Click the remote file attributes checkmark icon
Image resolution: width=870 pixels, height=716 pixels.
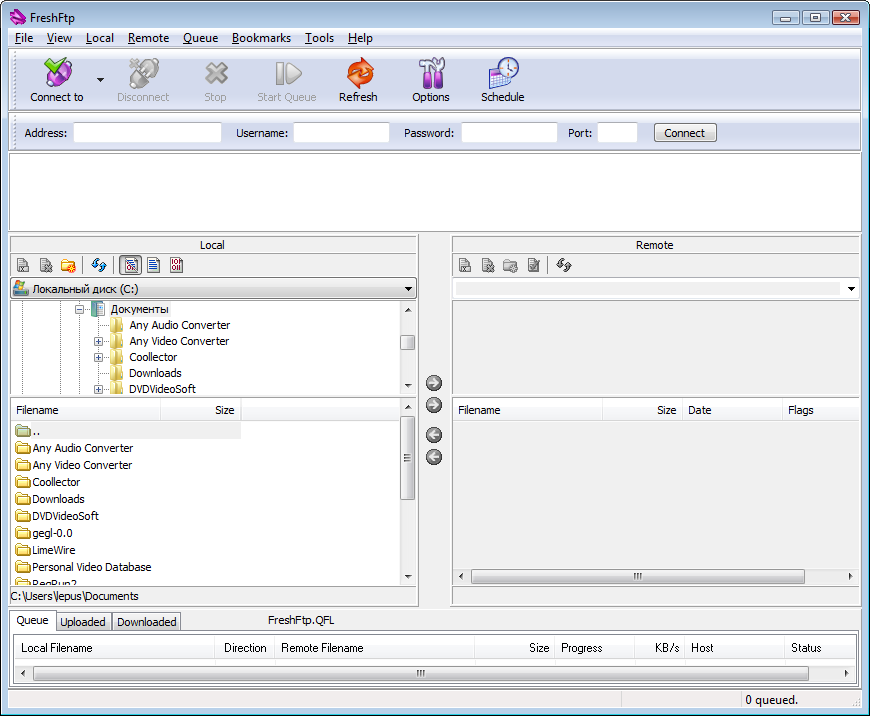point(534,265)
